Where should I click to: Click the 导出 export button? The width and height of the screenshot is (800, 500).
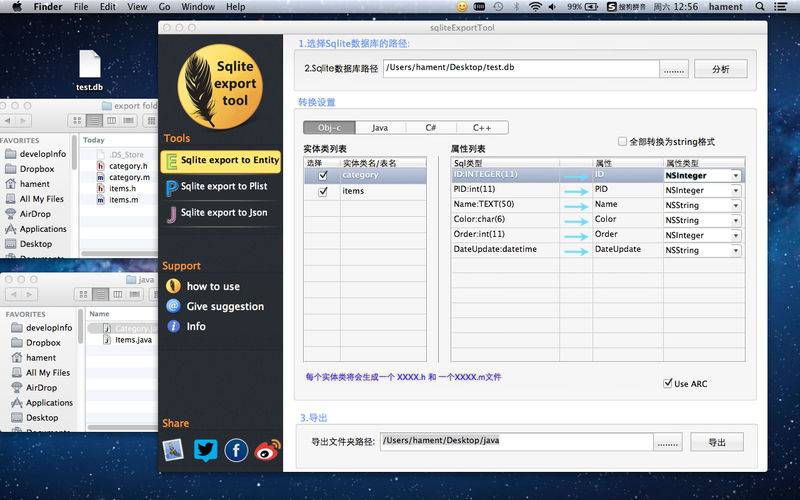tap(717, 442)
